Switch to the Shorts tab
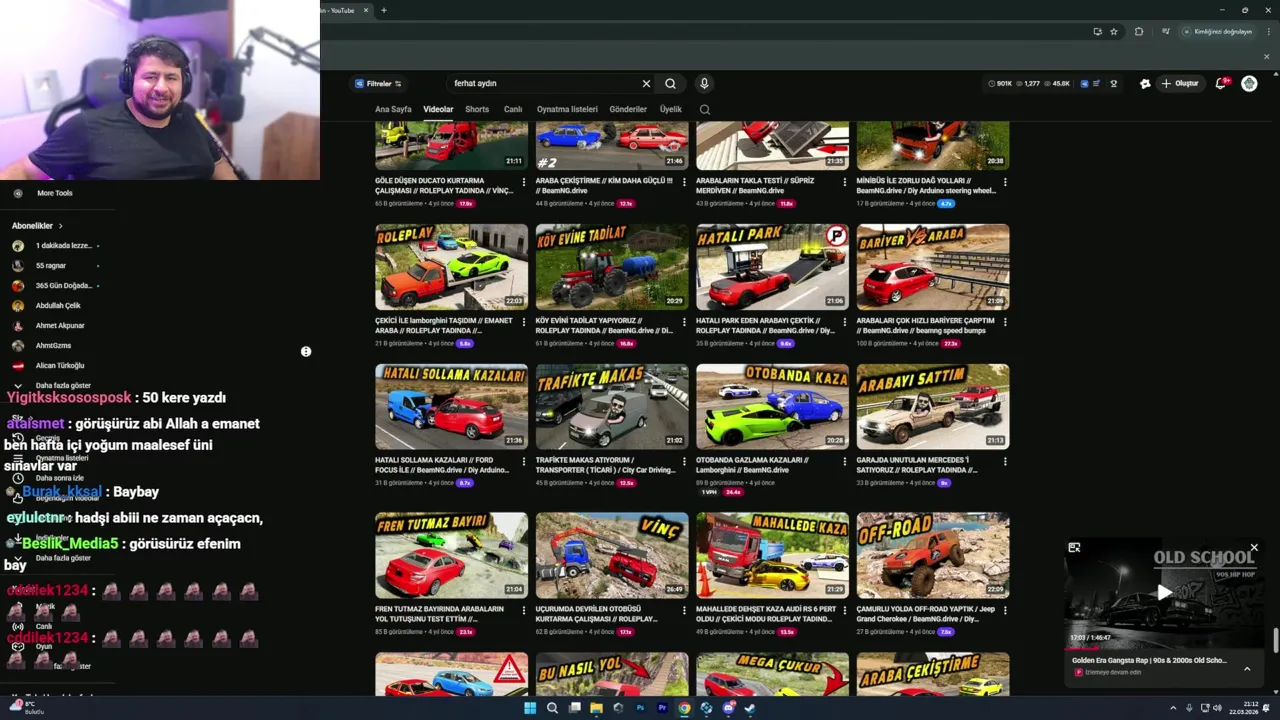Screen dimensions: 1280x720 click(x=477, y=109)
